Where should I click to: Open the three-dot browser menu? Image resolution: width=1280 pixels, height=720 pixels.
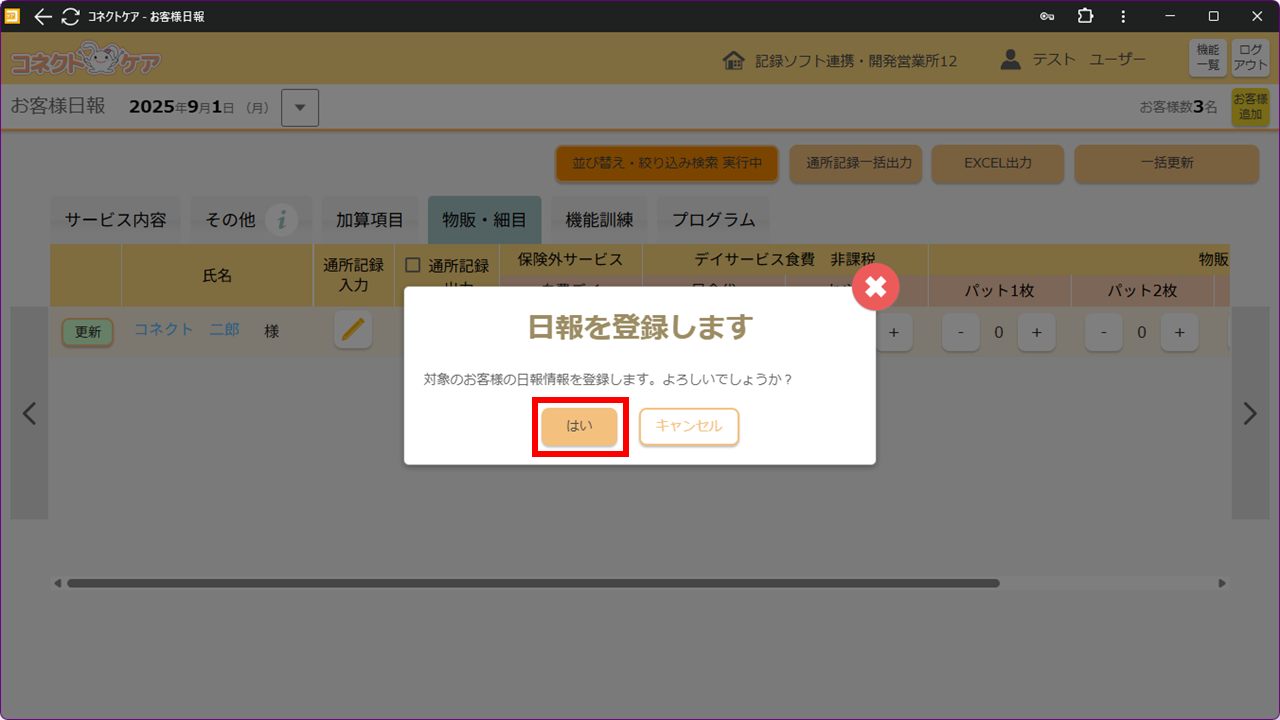click(1123, 16)
